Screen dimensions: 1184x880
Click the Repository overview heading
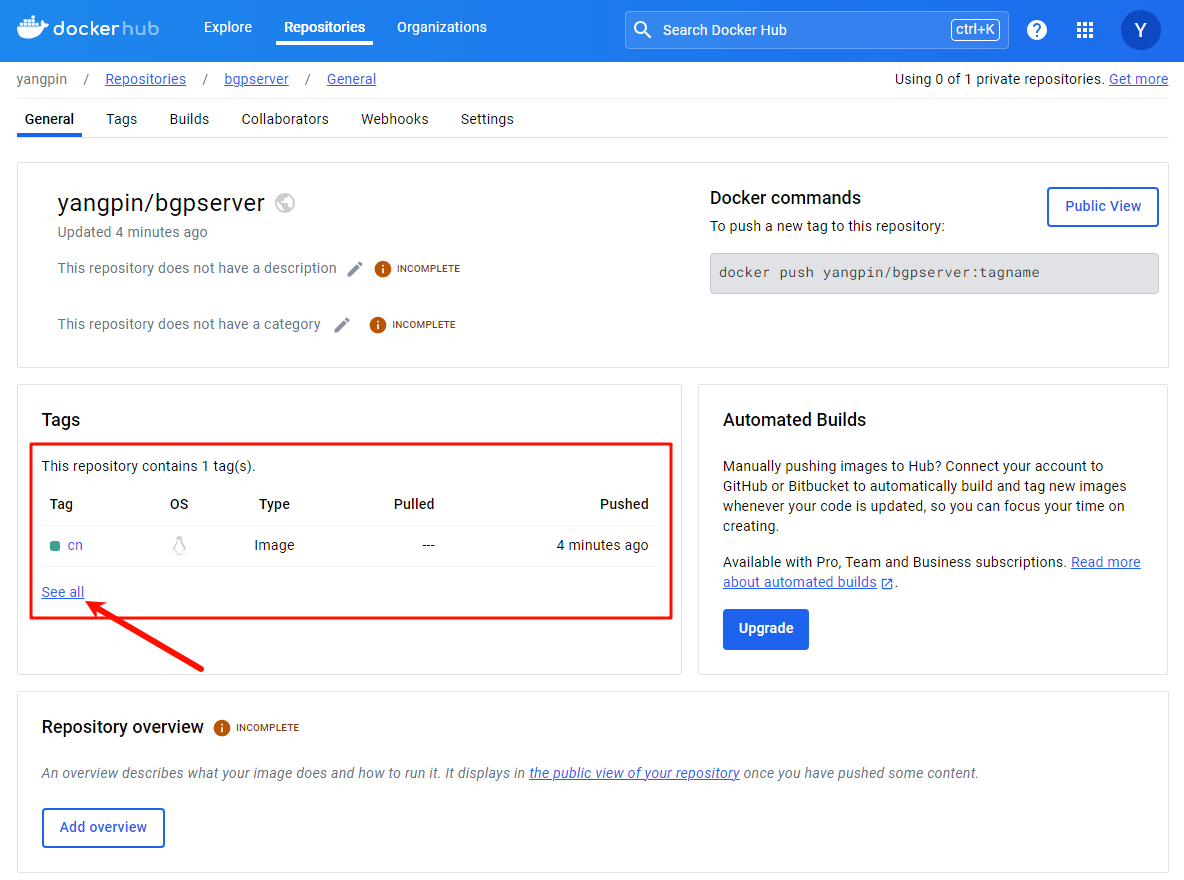[x=122, y=727]
